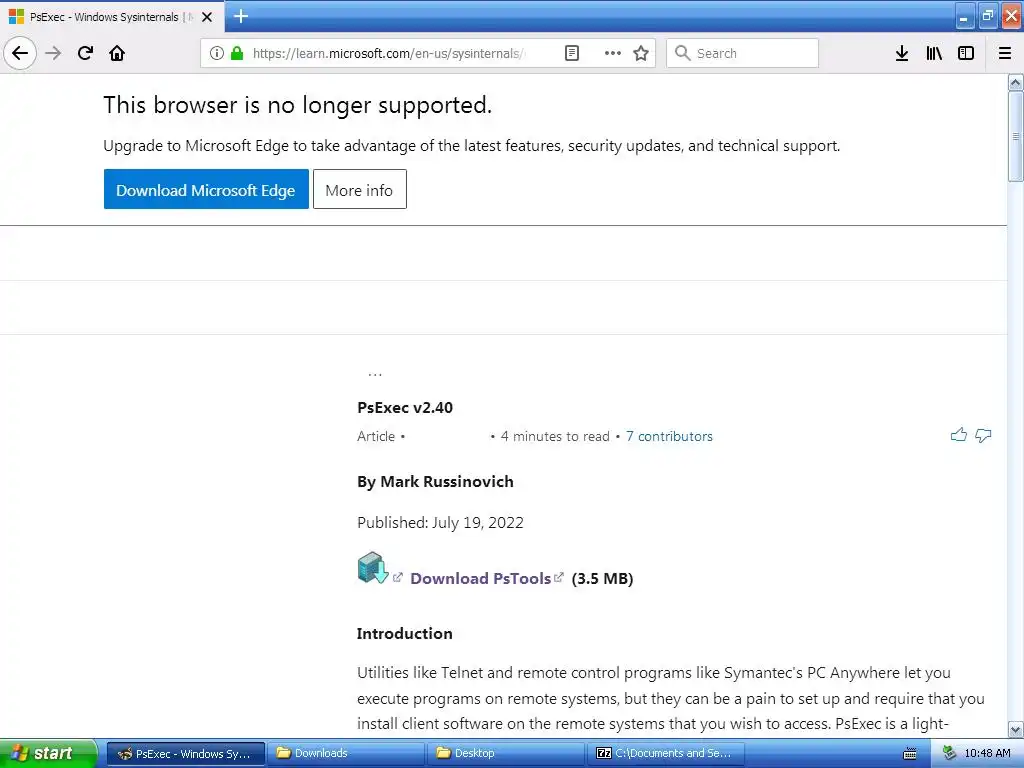Give thumbs up feedback on article
This screenshot has height=768, width=1024.
(x=959, y=435)
